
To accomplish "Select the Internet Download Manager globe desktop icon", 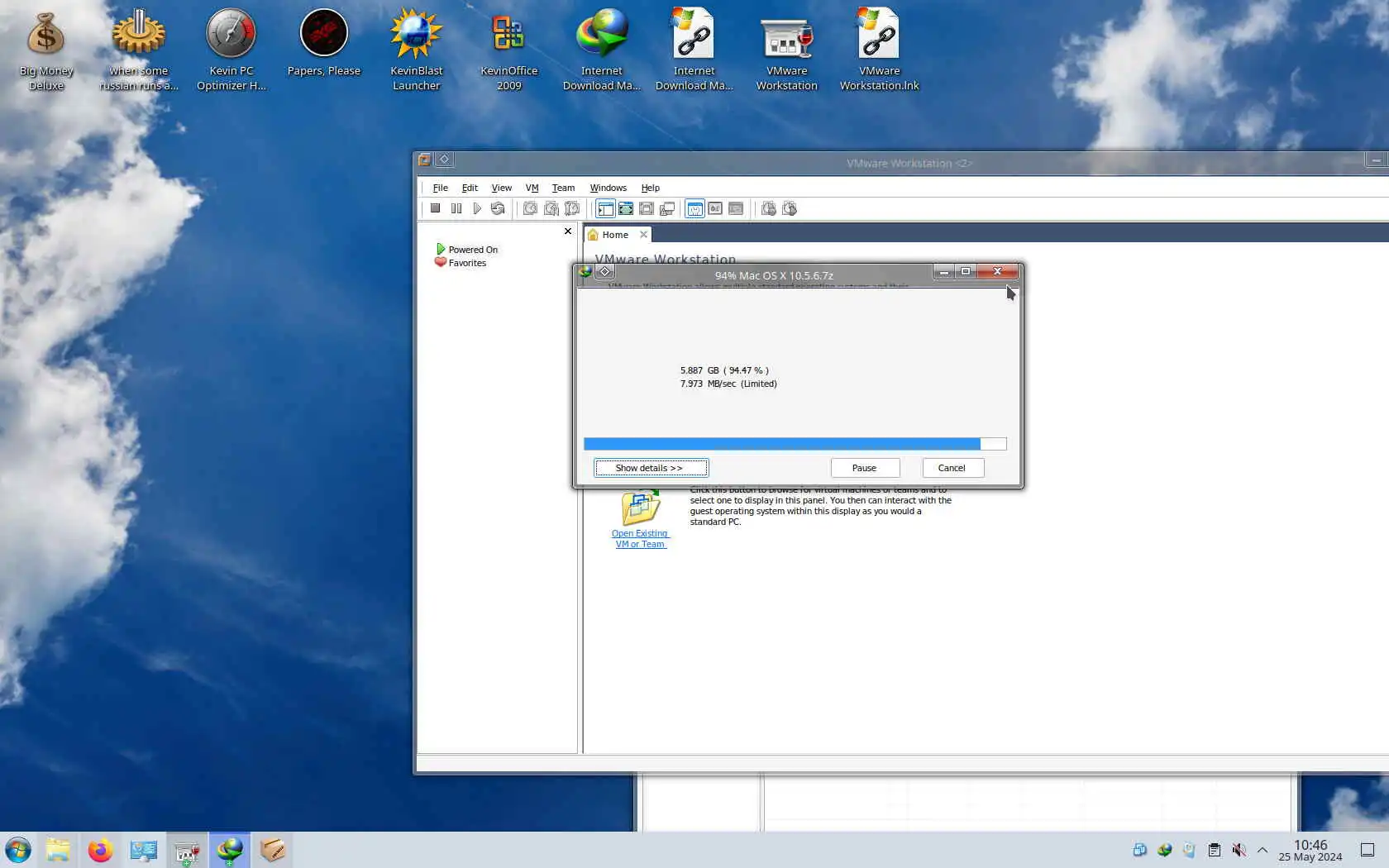I will 602,50.
